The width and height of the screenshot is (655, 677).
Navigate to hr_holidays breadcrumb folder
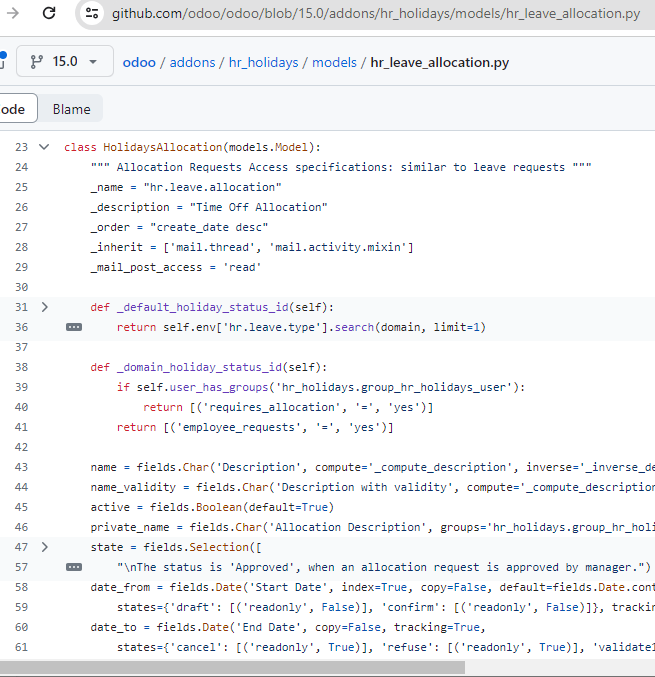pyautogui.click(x=263, y=62)
